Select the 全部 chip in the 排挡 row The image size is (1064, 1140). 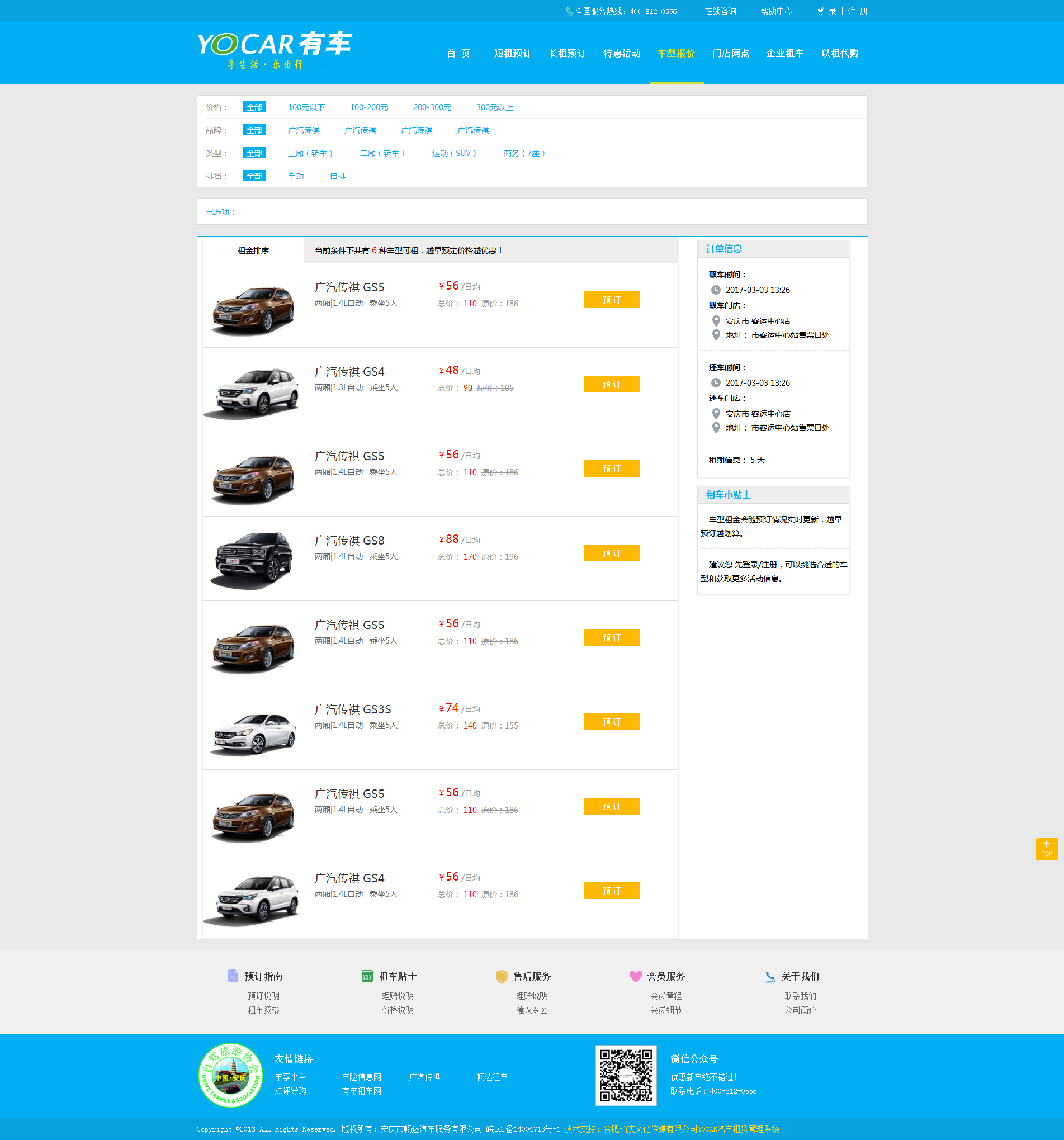[254, 176]
